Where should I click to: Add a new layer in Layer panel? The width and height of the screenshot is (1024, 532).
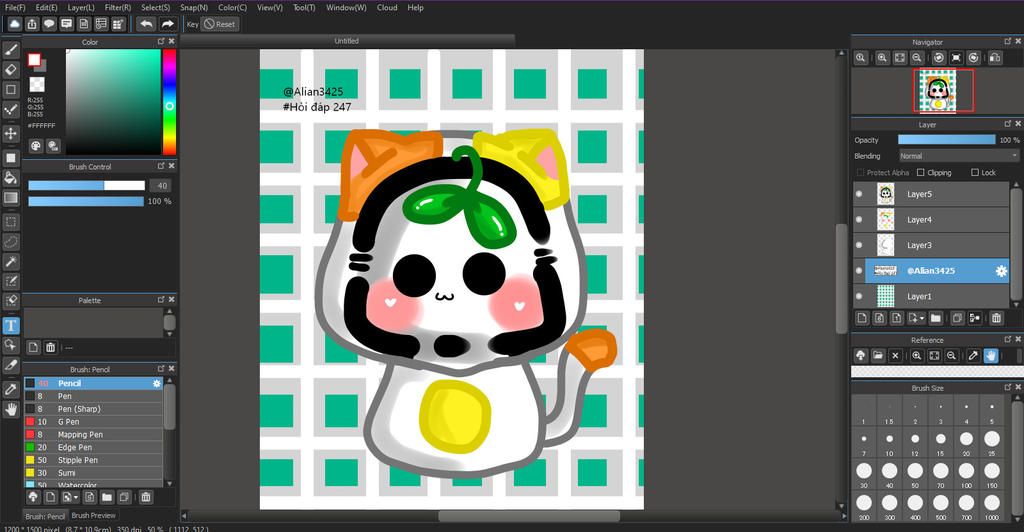[x=862, y=318]
